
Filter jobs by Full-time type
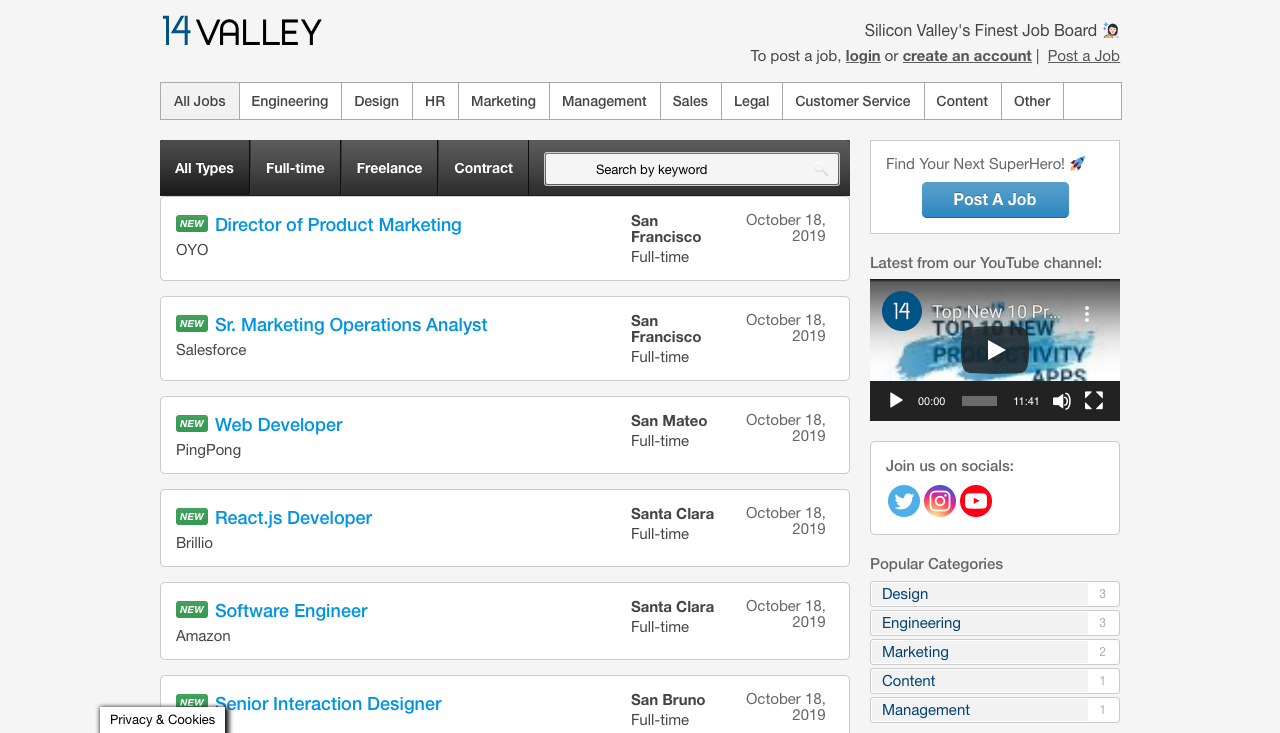pyautogui.click(x=294, y=167)
